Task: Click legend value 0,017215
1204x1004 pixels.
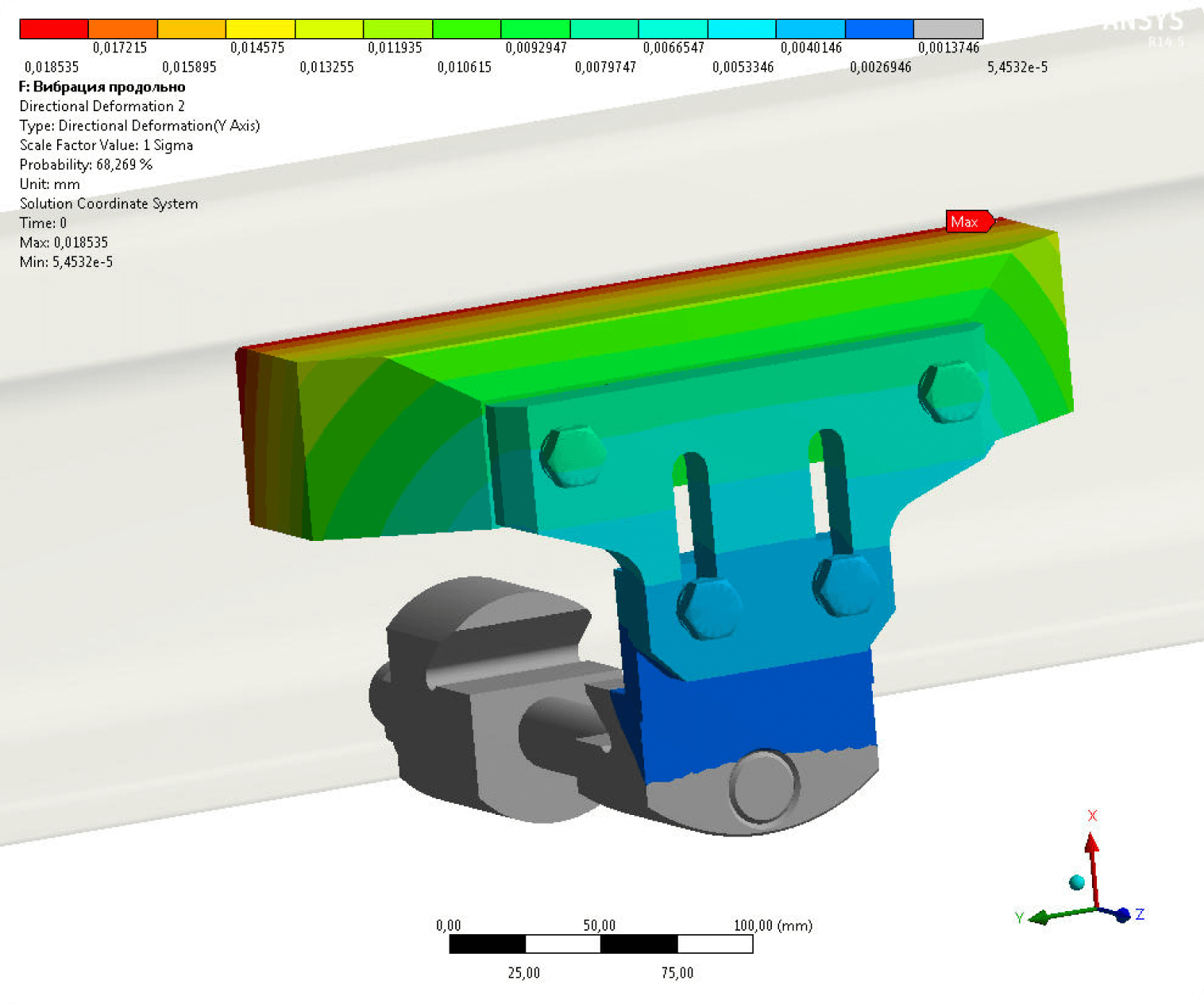Action: pyautogui.click(x=120, y=48)
